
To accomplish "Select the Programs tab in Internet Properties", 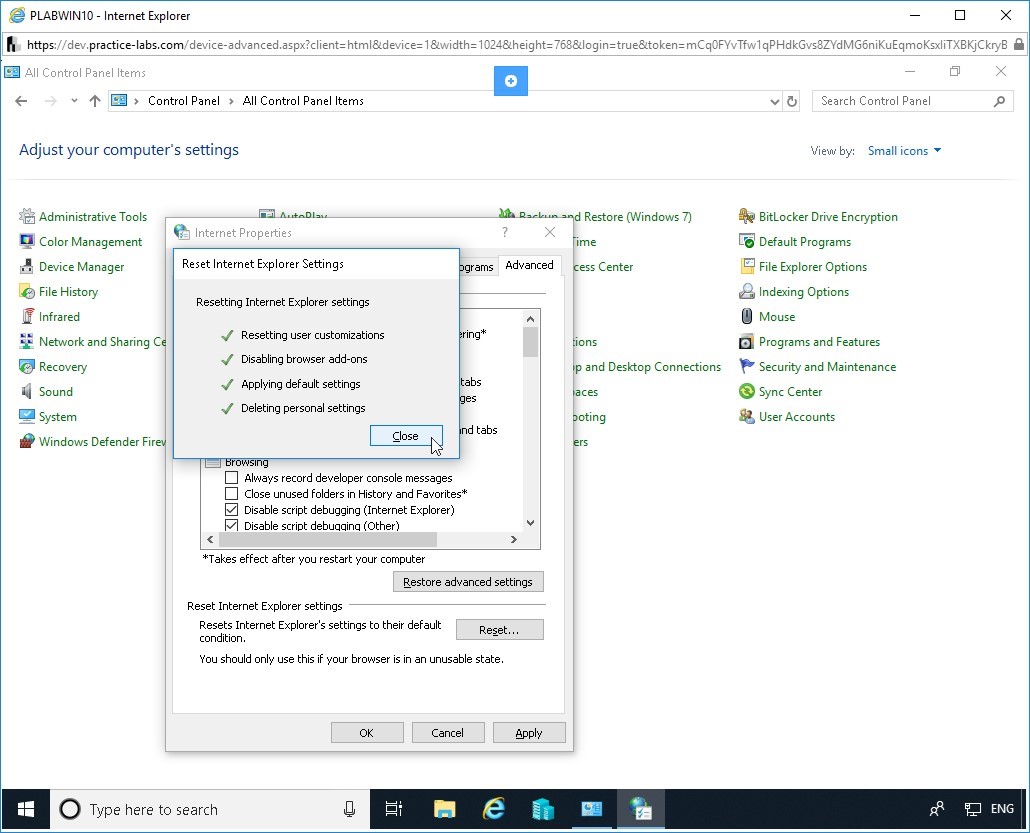I will pos(477,267).
